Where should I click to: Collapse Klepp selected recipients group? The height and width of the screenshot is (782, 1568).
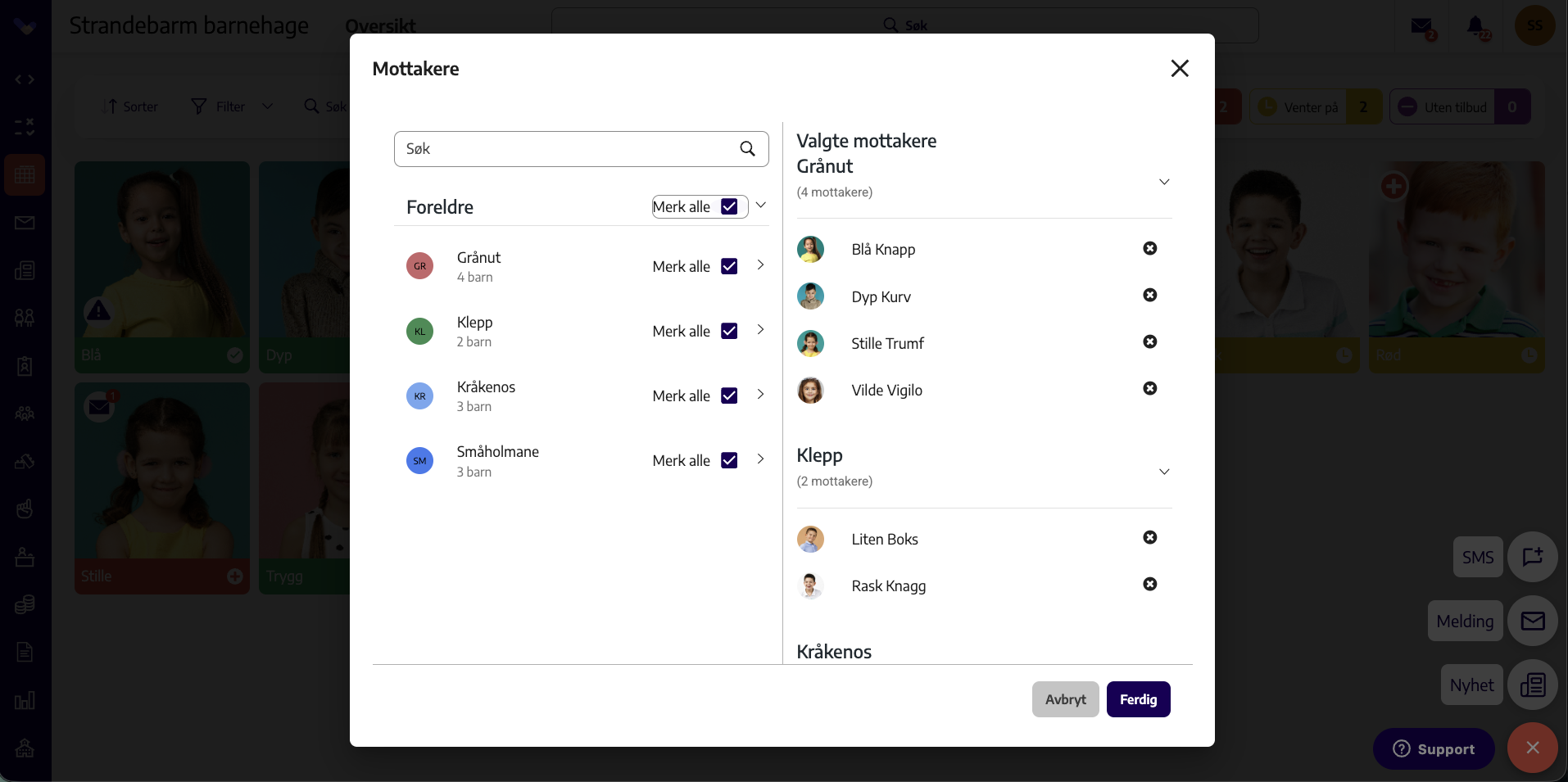1164,472
